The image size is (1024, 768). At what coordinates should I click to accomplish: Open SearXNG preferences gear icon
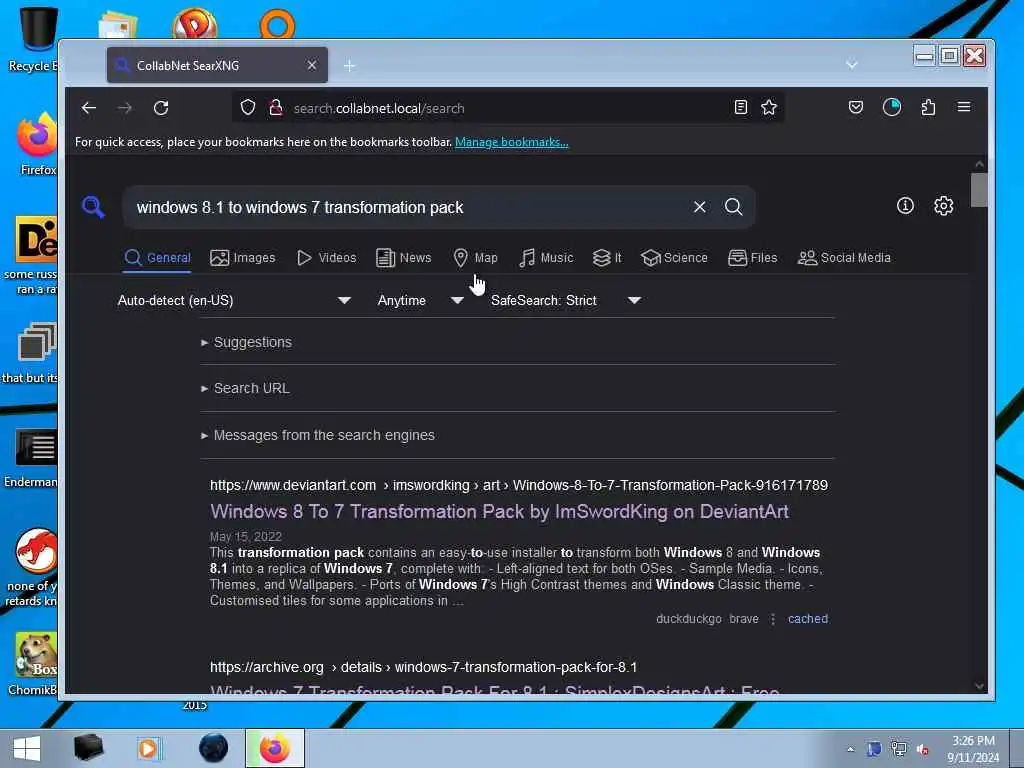click(944, 206)
